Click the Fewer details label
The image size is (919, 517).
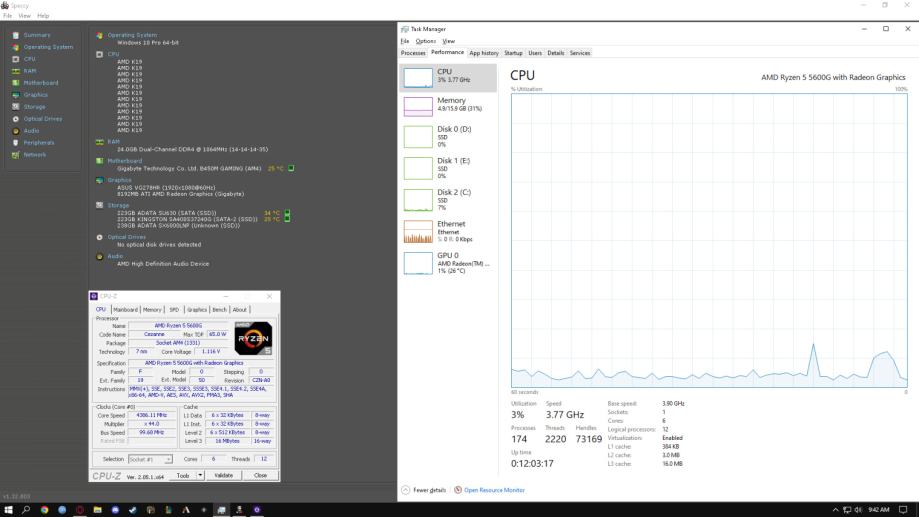[430, 490]
